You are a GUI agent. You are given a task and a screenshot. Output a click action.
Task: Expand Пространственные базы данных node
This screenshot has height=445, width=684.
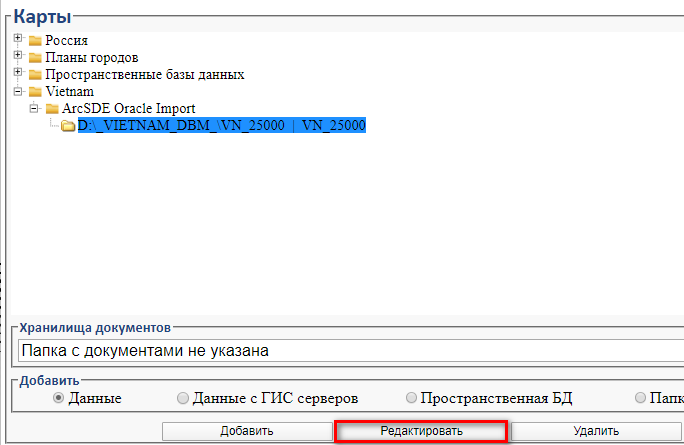click(x=18, y=74)
